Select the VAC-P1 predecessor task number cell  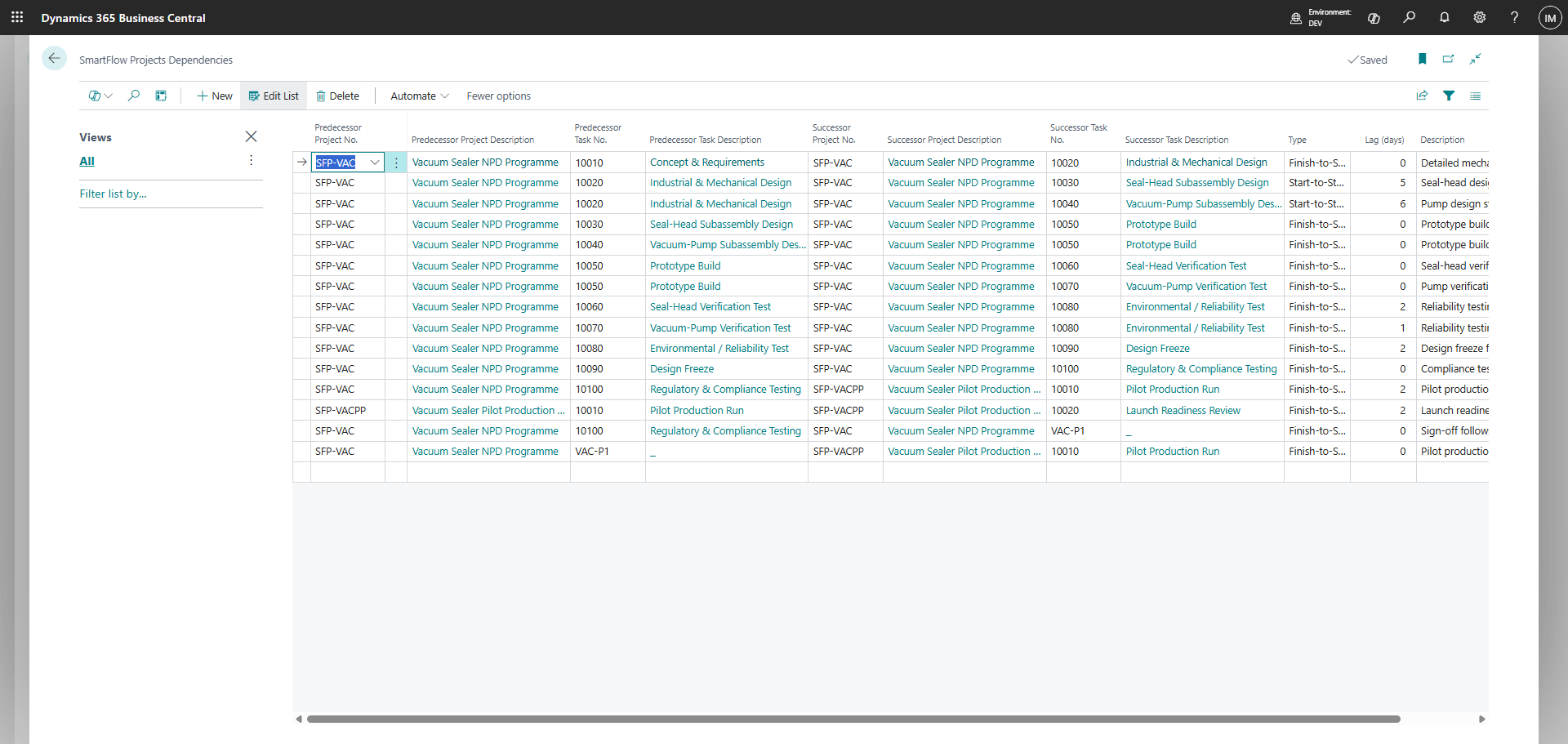pyautogui.click(x=608, y=451)
